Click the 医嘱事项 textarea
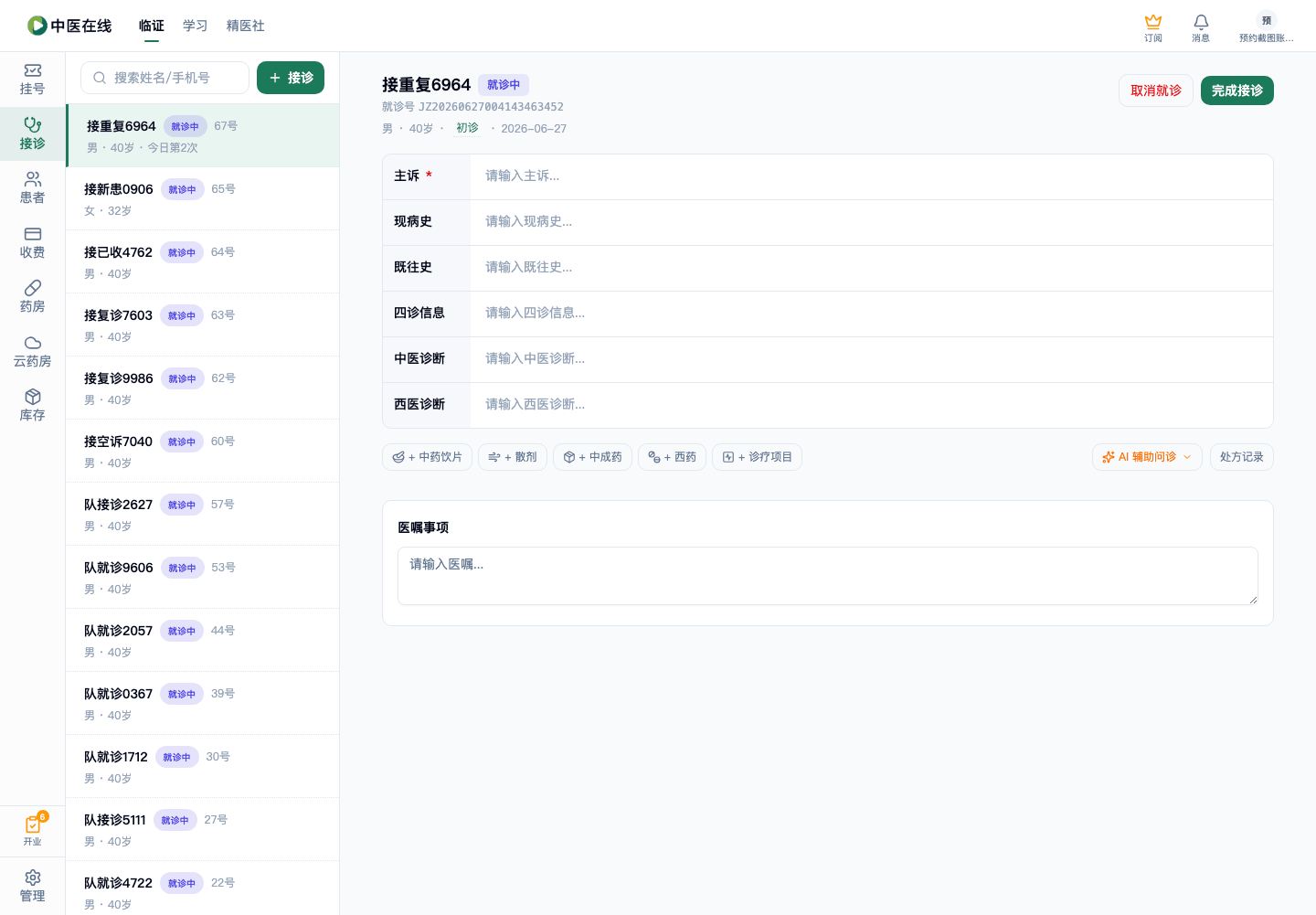This screenshot has width=1316, height=915. [x=828, y=576]
